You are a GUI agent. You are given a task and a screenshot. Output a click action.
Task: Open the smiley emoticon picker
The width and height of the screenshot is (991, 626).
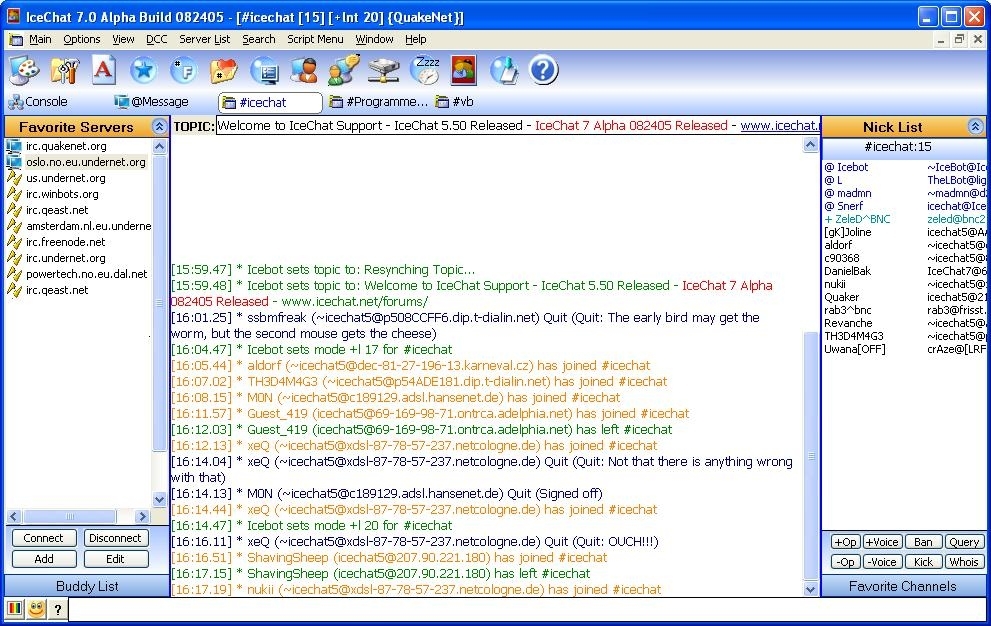(36, 610)
